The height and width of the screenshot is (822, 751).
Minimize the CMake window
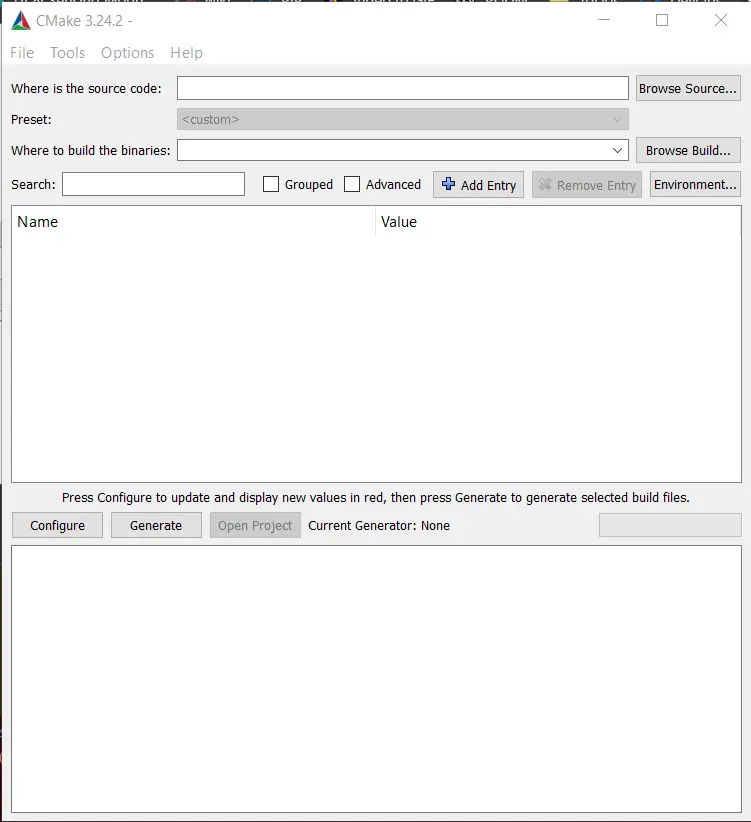pyautogui.click(x=604, y=20)
